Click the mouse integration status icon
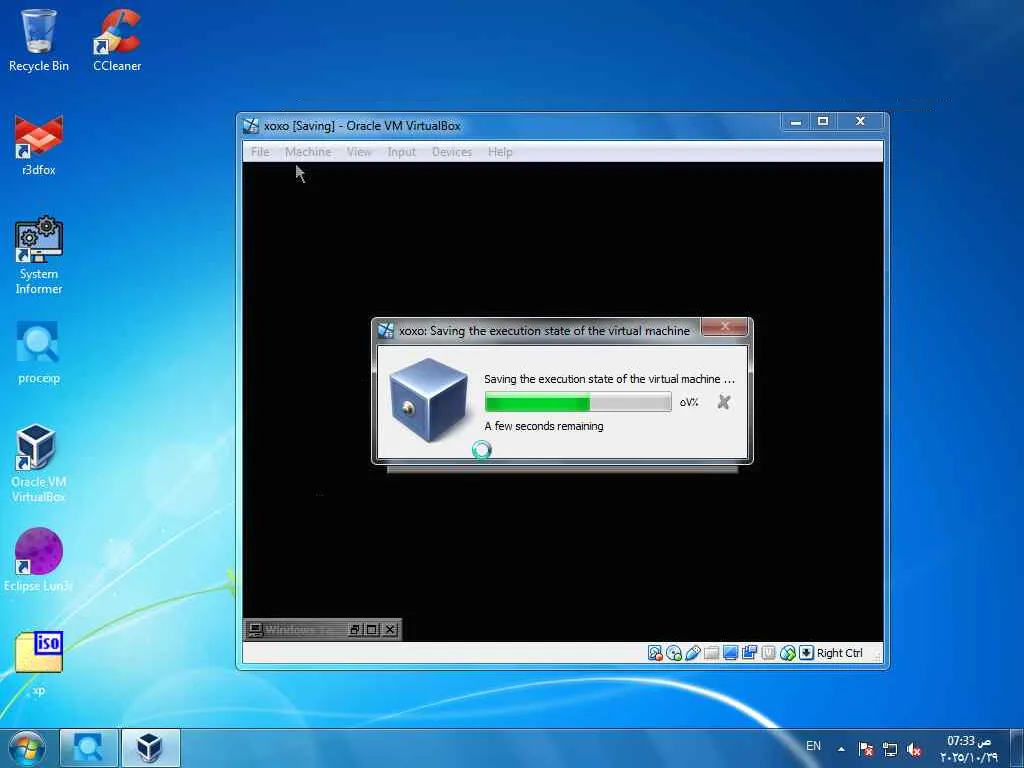This screenshot has height=768, width=1024. coord(788,652)
